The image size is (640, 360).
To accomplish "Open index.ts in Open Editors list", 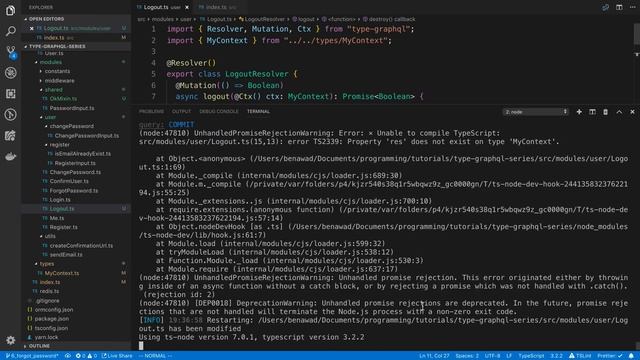I will [54, 38].
